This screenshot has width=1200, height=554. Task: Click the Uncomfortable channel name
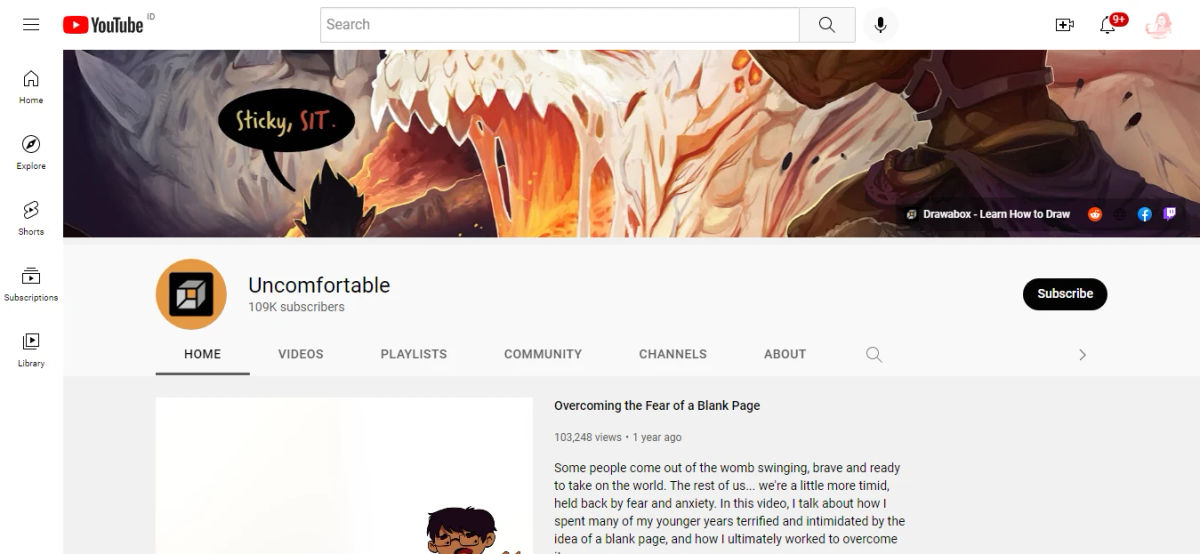pyautogui.click(x=319, y=285)
